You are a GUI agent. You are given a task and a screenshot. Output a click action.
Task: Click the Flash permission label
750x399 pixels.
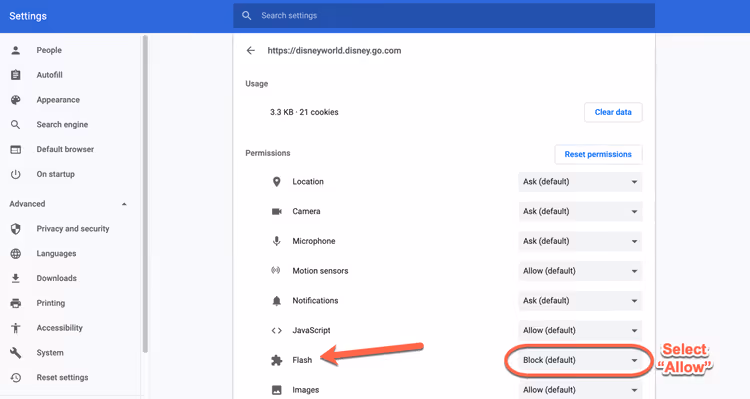(302, 360)
